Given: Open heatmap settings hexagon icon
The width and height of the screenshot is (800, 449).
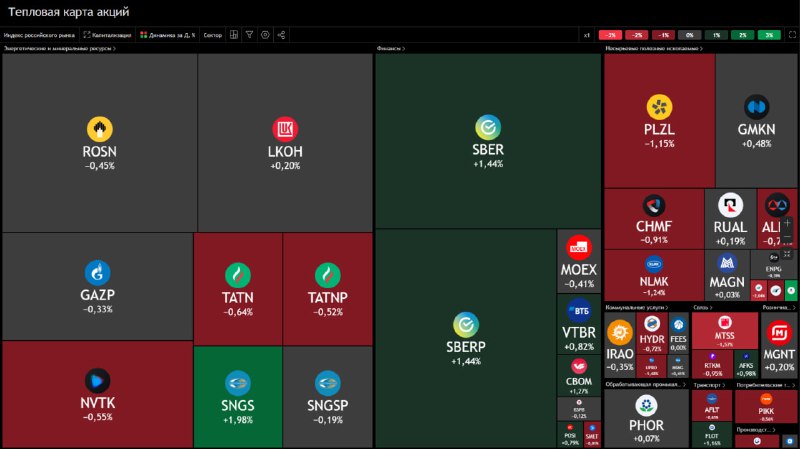Looking at the screenshot, I should click(x=265, y=35).
